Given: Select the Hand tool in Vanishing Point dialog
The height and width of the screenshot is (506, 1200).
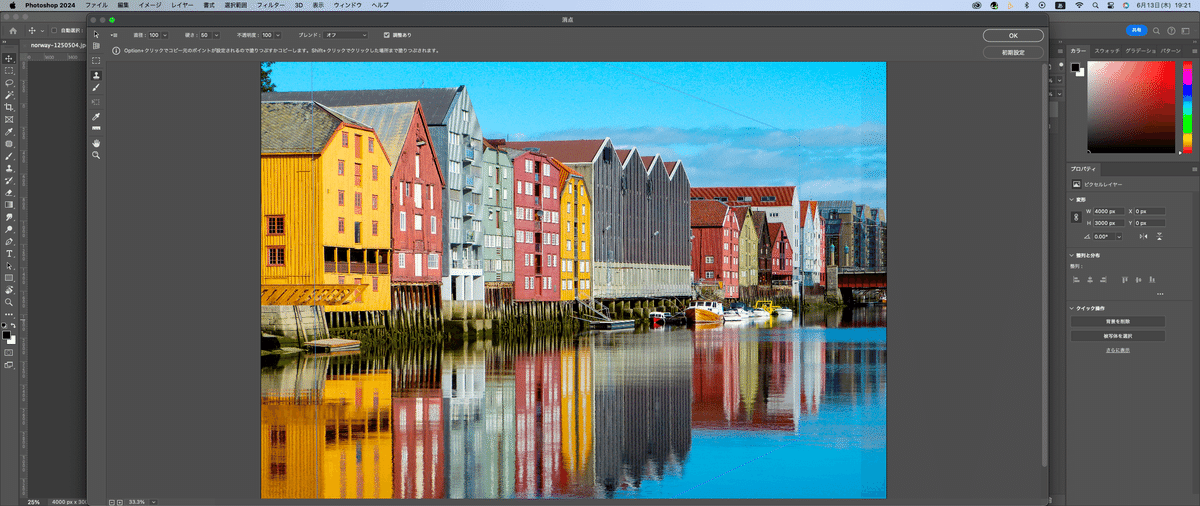Looking at the screenshot, I should coord(96,143).
